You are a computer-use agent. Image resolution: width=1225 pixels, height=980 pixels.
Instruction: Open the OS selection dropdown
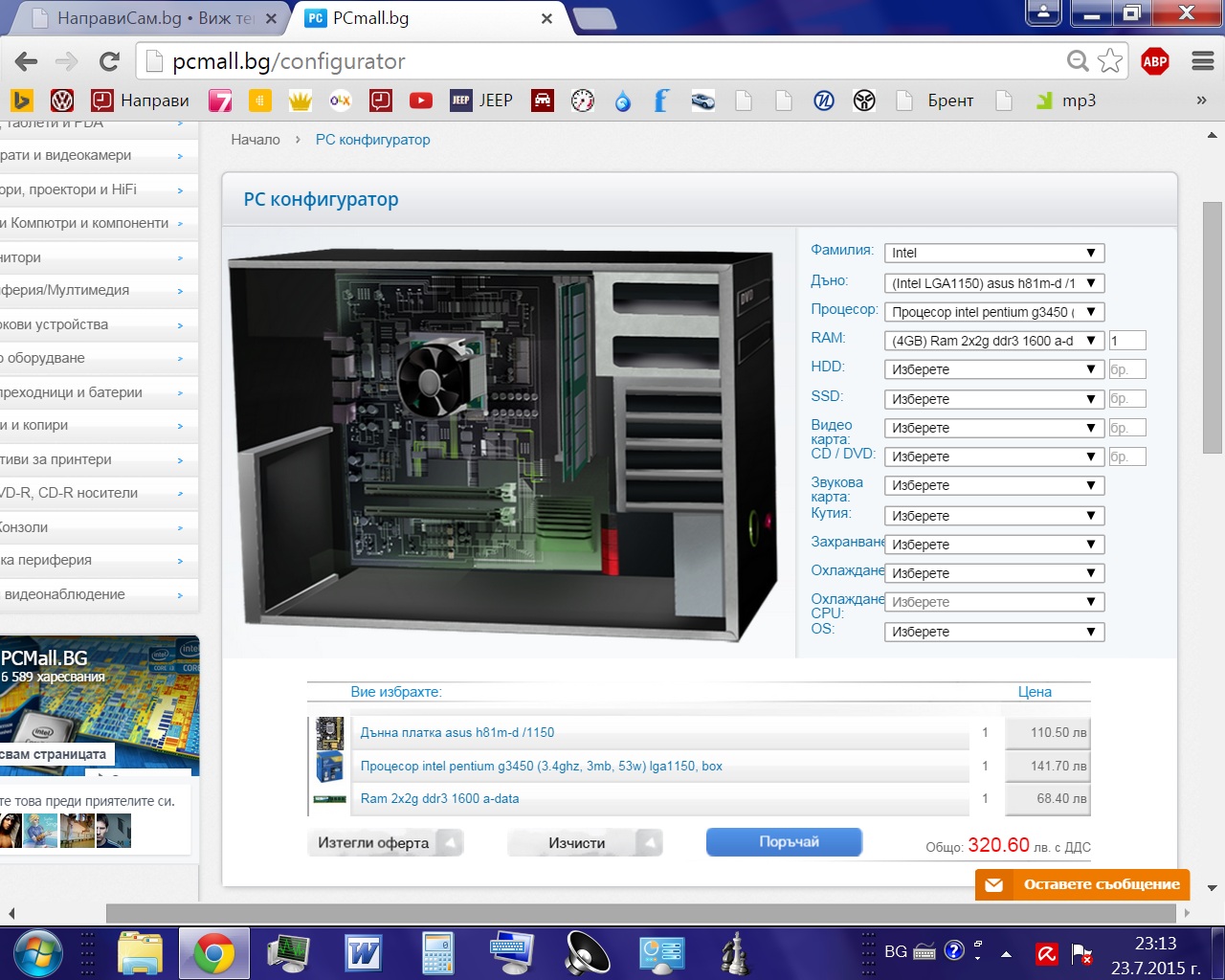[x=993, y=632]
